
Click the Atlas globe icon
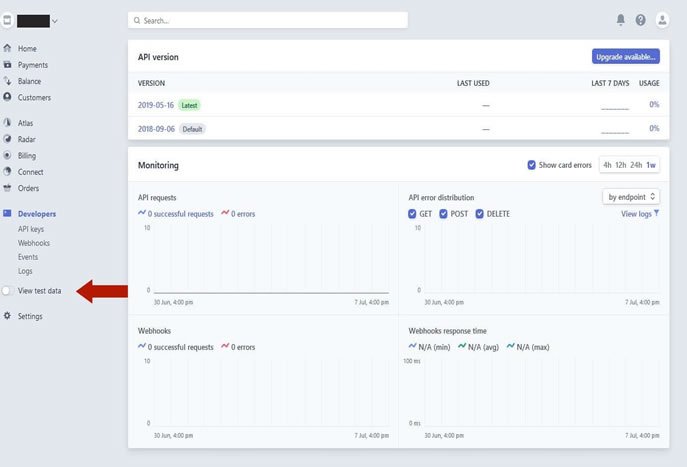8,123
